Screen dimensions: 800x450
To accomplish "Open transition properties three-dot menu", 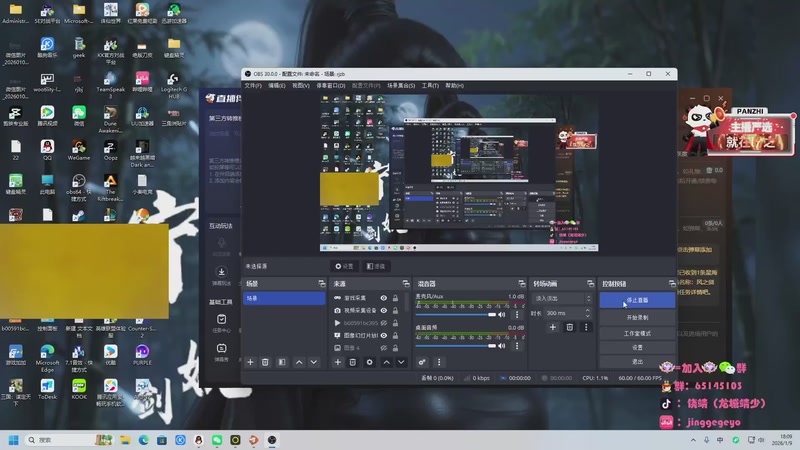I will point(586,327).
